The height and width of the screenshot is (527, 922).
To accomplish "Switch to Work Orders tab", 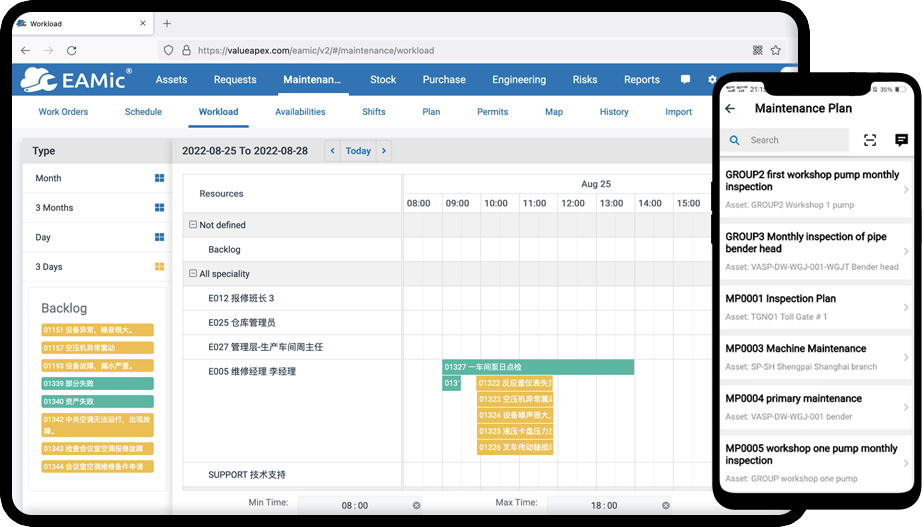I will tap(63, 112).
